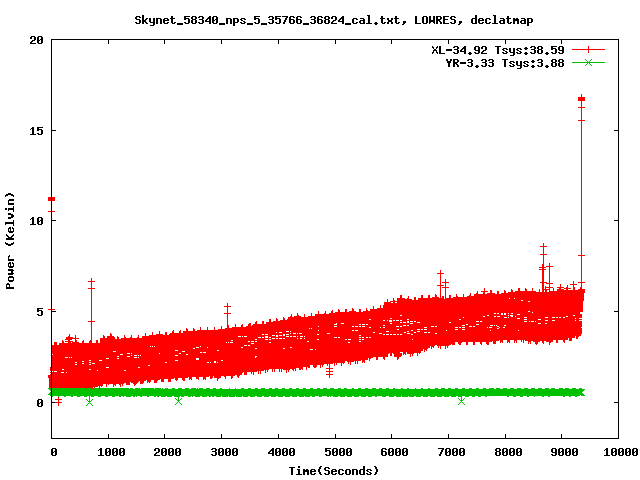
Task: Click the Power (Kelvin) axis label
Action: [x=10, y=240]
